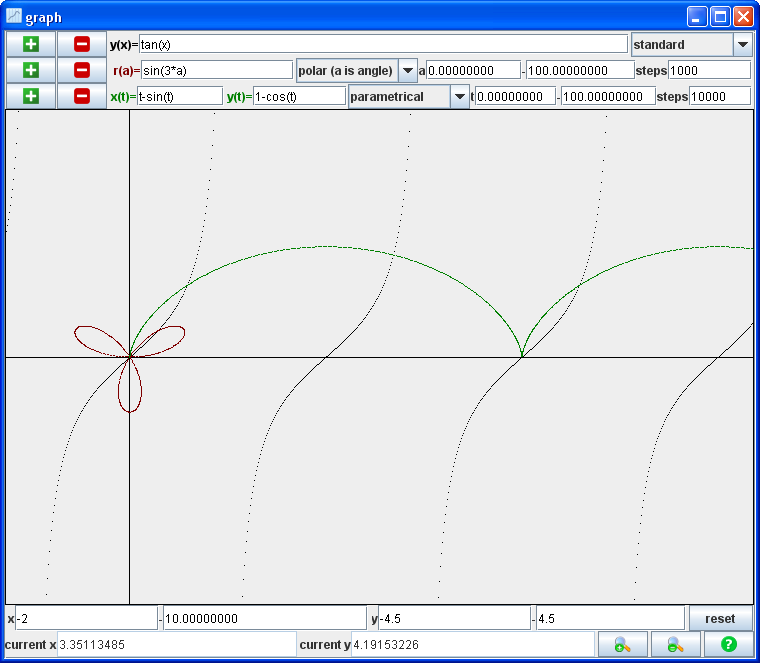Click the green 'x(t)=' label
The height and width of the screenshot is (663, 760).
coord(123,97)
